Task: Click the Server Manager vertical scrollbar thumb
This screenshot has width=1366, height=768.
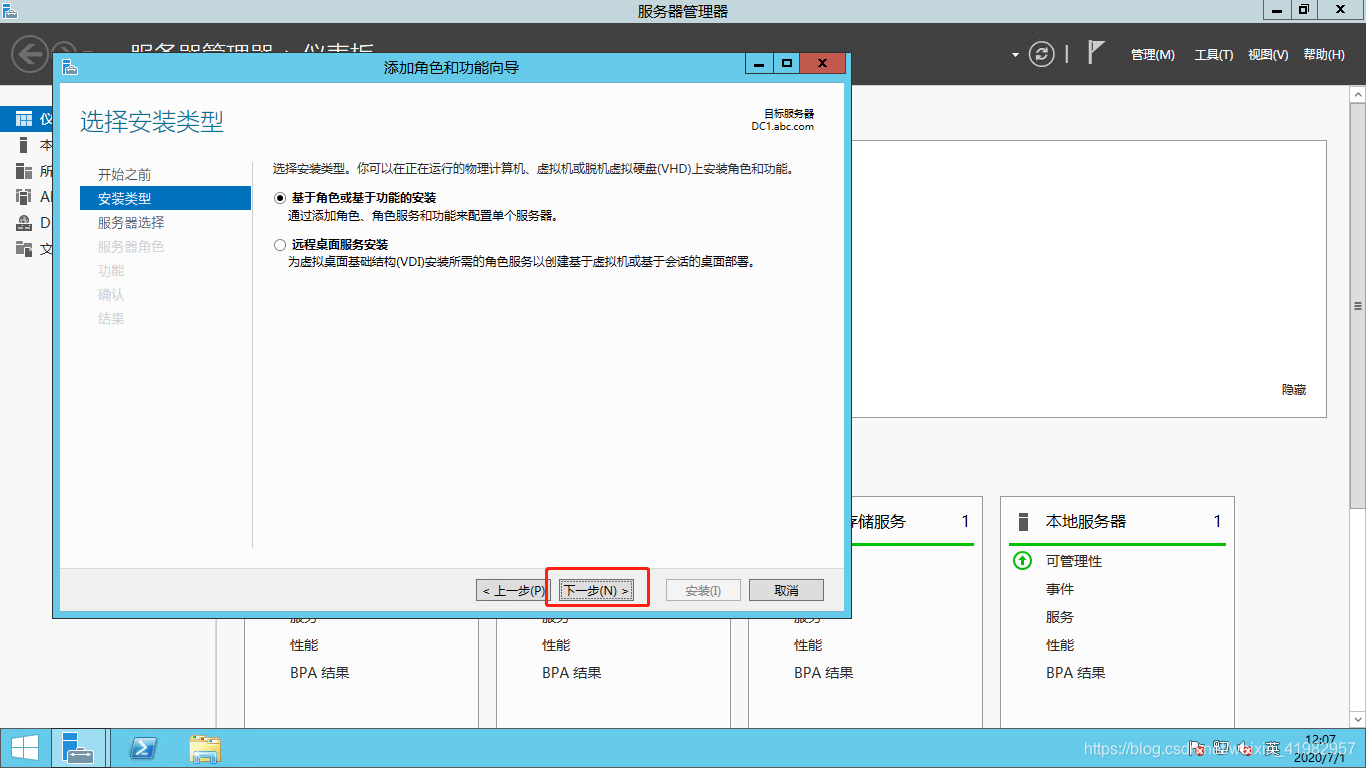Action: pyautogui.click(x=1357, y=306)
